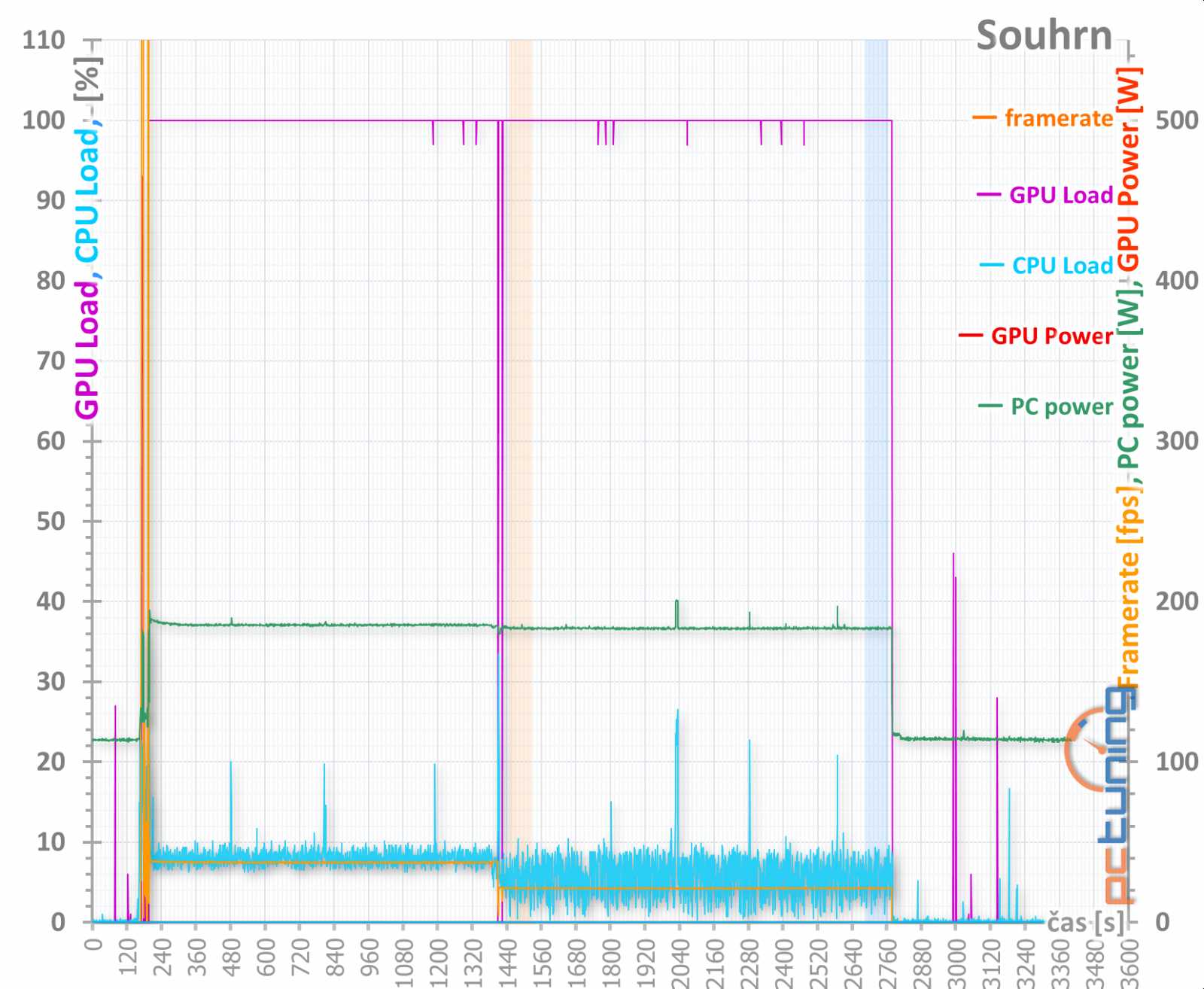Click the right axis label 300

(x=1177, y=441)
